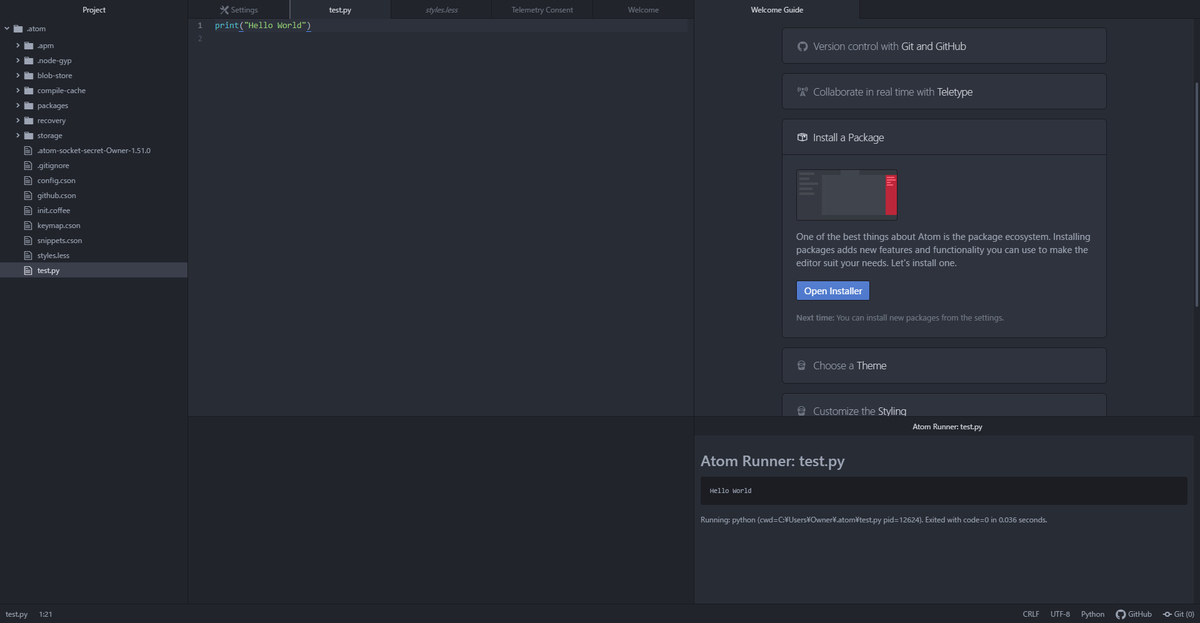This screenshot has width=1200, height=623.
Task: Click the Install a Package preview thumbnail
Action: coord(847,194)
